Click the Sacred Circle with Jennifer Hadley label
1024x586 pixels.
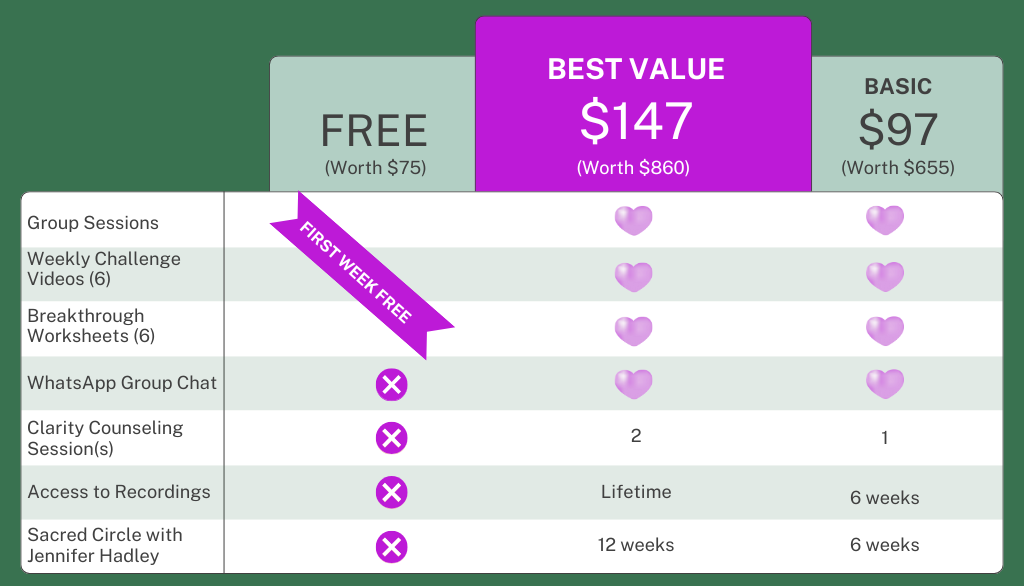click(105, 545)
